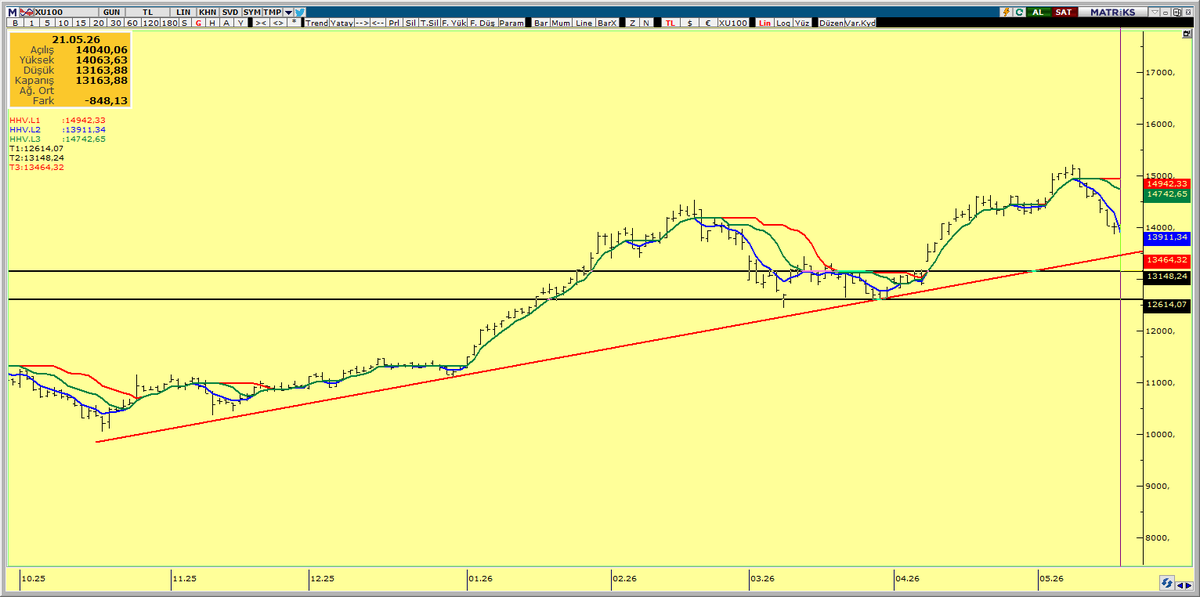This screenshot has height=597, width=1200.
Task: Click the scroll circular arrow icon at bottom right
Action: click(x=1167, y=582)
